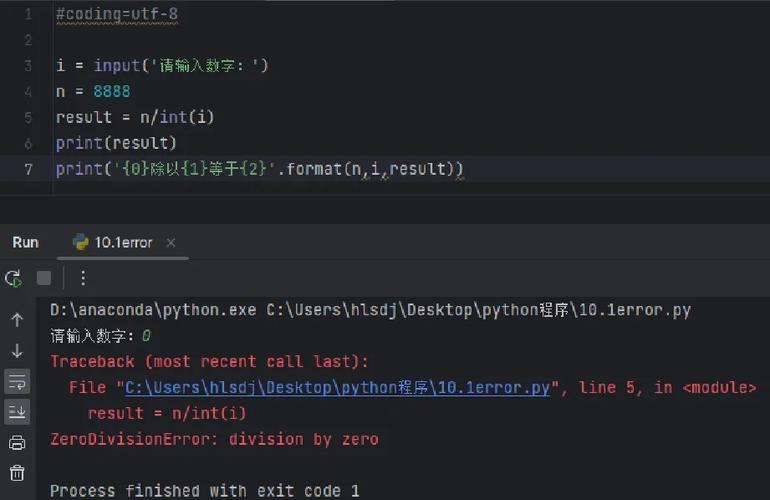Click the down arrow stack trace icon
Screen dimensions: 770x500
click(x=17, y=351)
